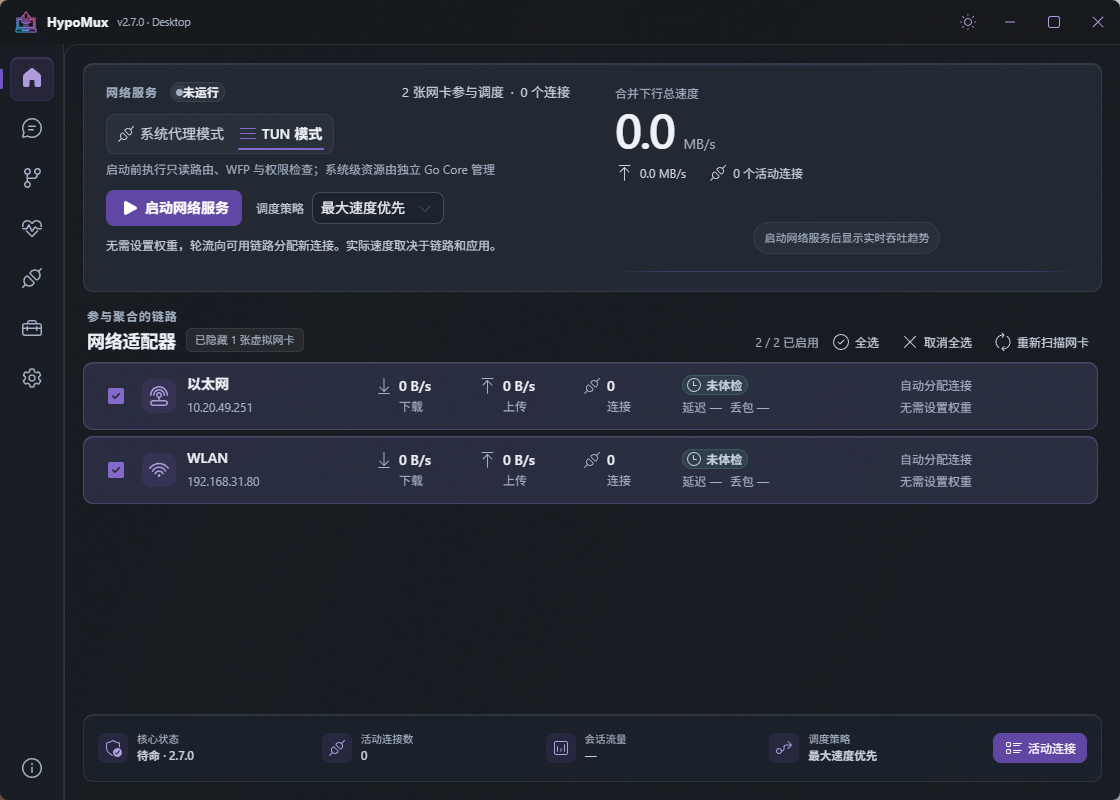
Task: Click the 2 / 2 已启用 text
Action: tap(786, 343)
